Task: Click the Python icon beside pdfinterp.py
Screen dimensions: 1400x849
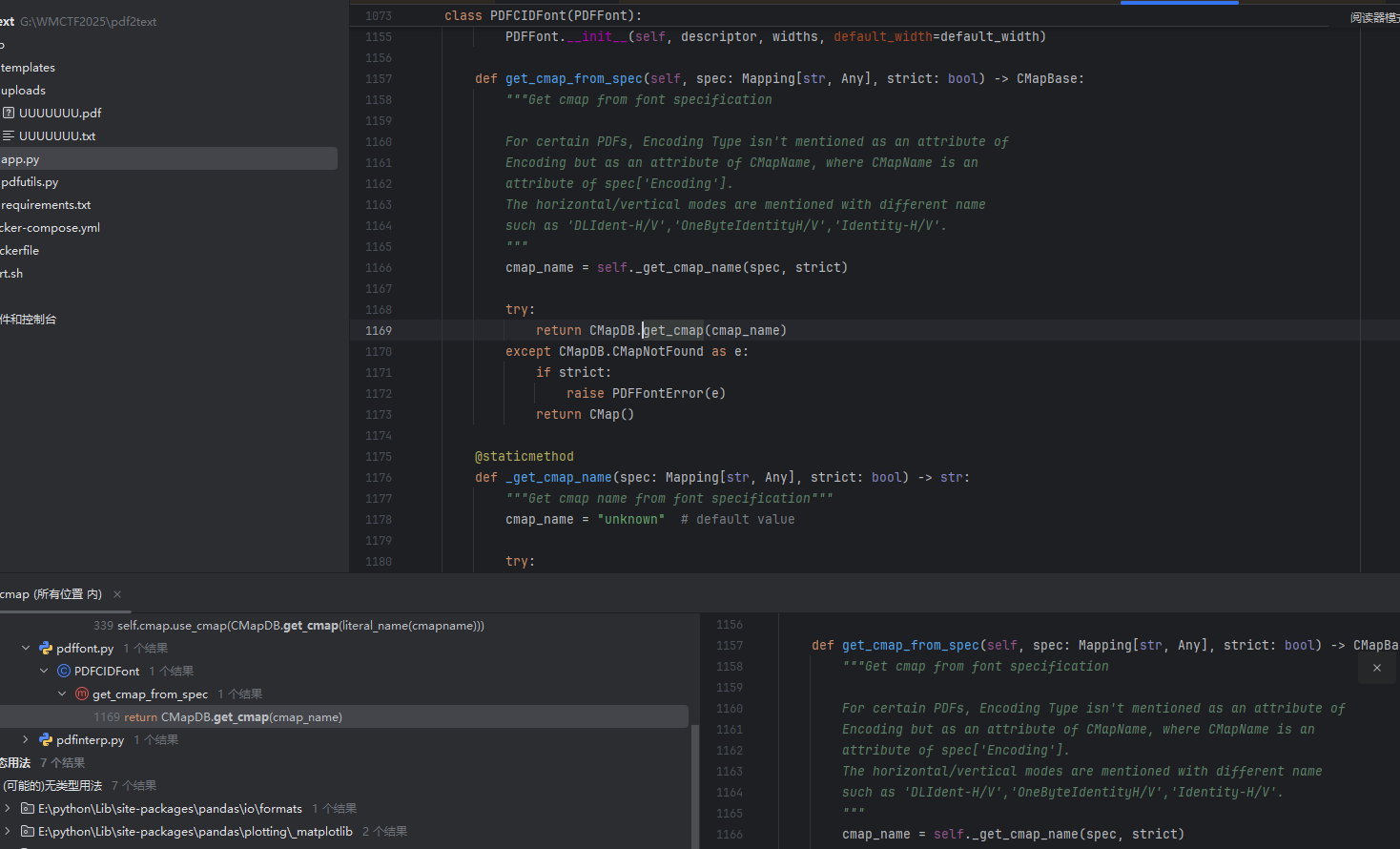Action: 46,739
